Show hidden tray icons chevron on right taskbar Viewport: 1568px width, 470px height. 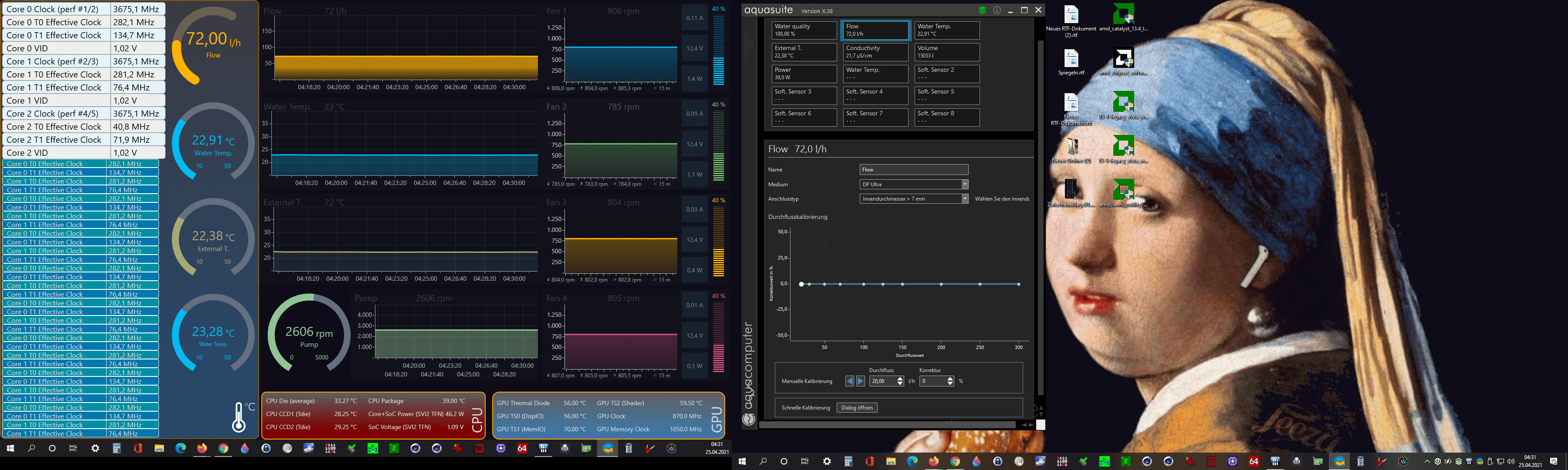pyautogui.click(x=1427, y=461)
